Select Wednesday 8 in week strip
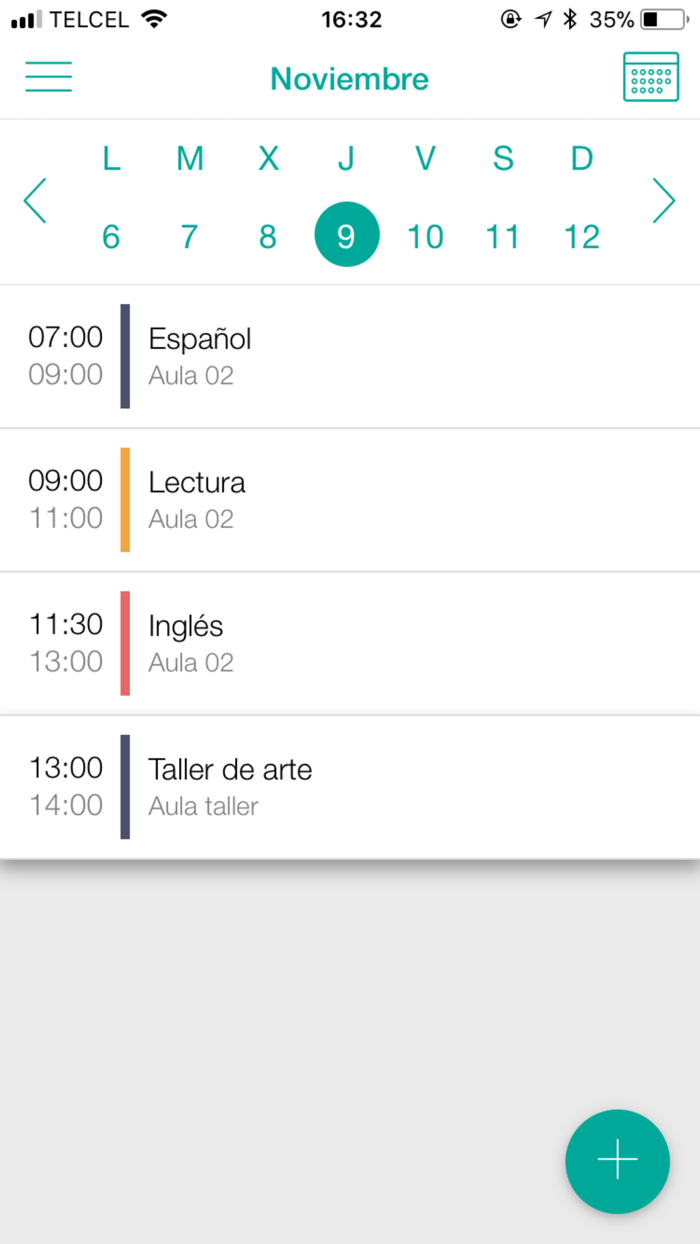 268,236
